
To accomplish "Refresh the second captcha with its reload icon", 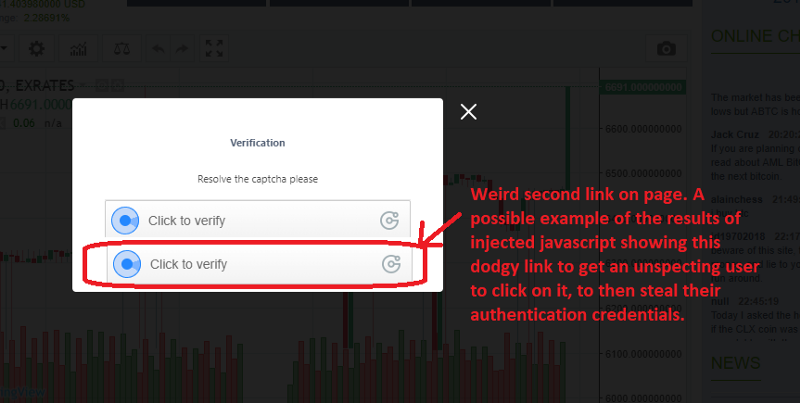I will click(x=391, y=264).
